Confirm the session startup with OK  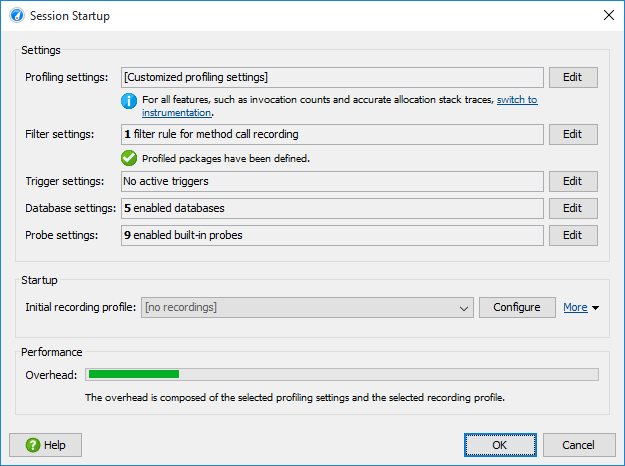pos(500,445)
